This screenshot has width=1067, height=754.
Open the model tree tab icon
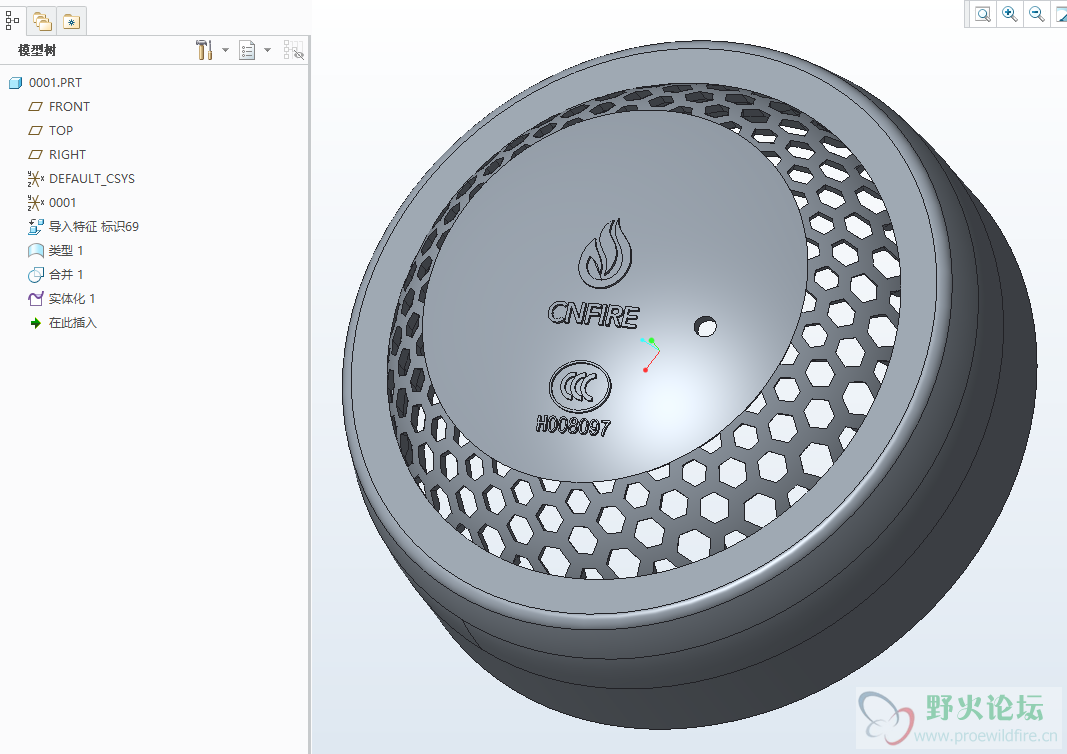click(12, 21)
